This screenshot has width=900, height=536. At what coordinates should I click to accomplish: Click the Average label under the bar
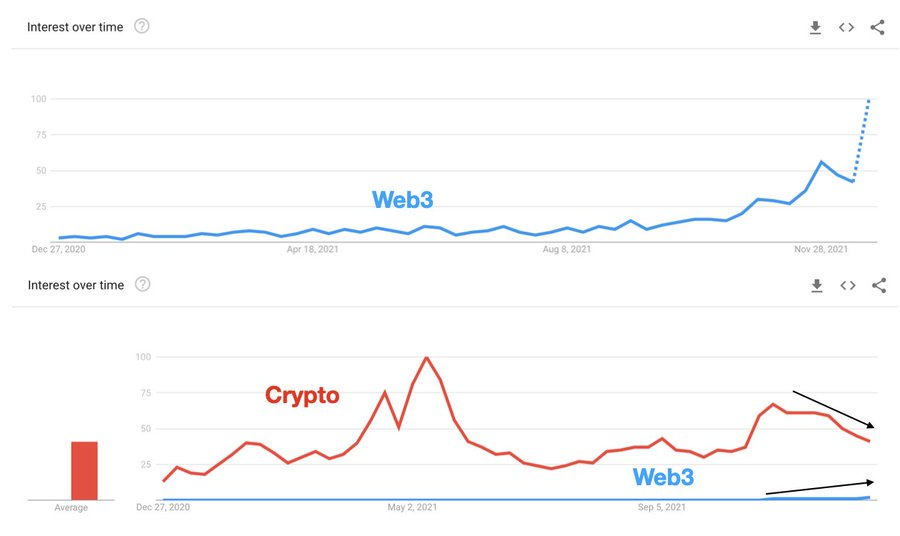pyautogui.click(x=71, y=508)
